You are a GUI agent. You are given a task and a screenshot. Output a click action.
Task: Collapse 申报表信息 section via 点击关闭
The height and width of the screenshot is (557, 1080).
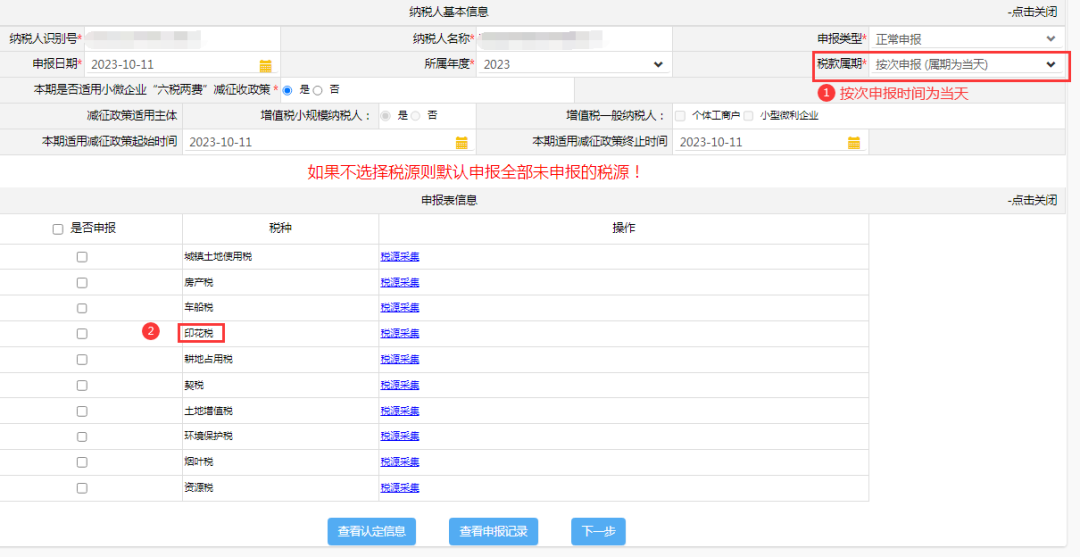1031,200
